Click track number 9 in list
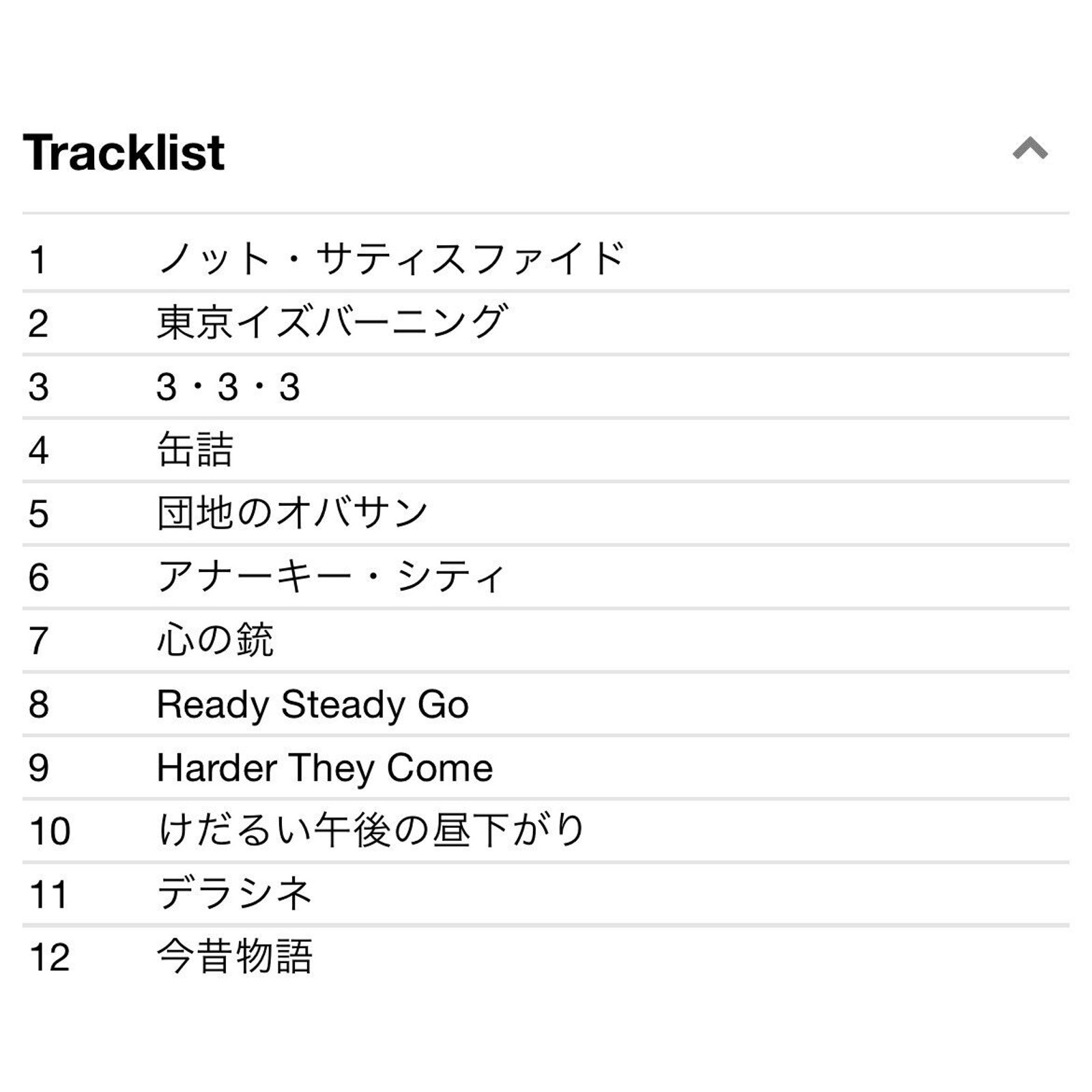Image resolution: width=1092 pixels, height=1092 pixels. click(39, 768)
